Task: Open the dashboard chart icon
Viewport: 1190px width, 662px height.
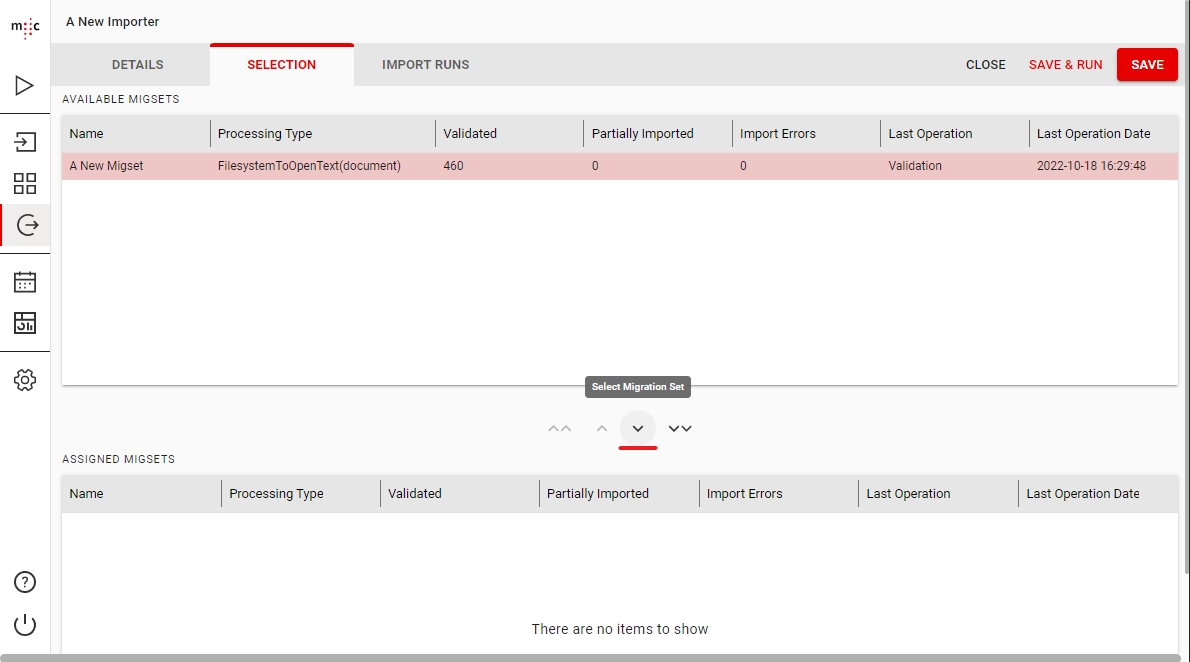Action: click(x=25, y=322)
